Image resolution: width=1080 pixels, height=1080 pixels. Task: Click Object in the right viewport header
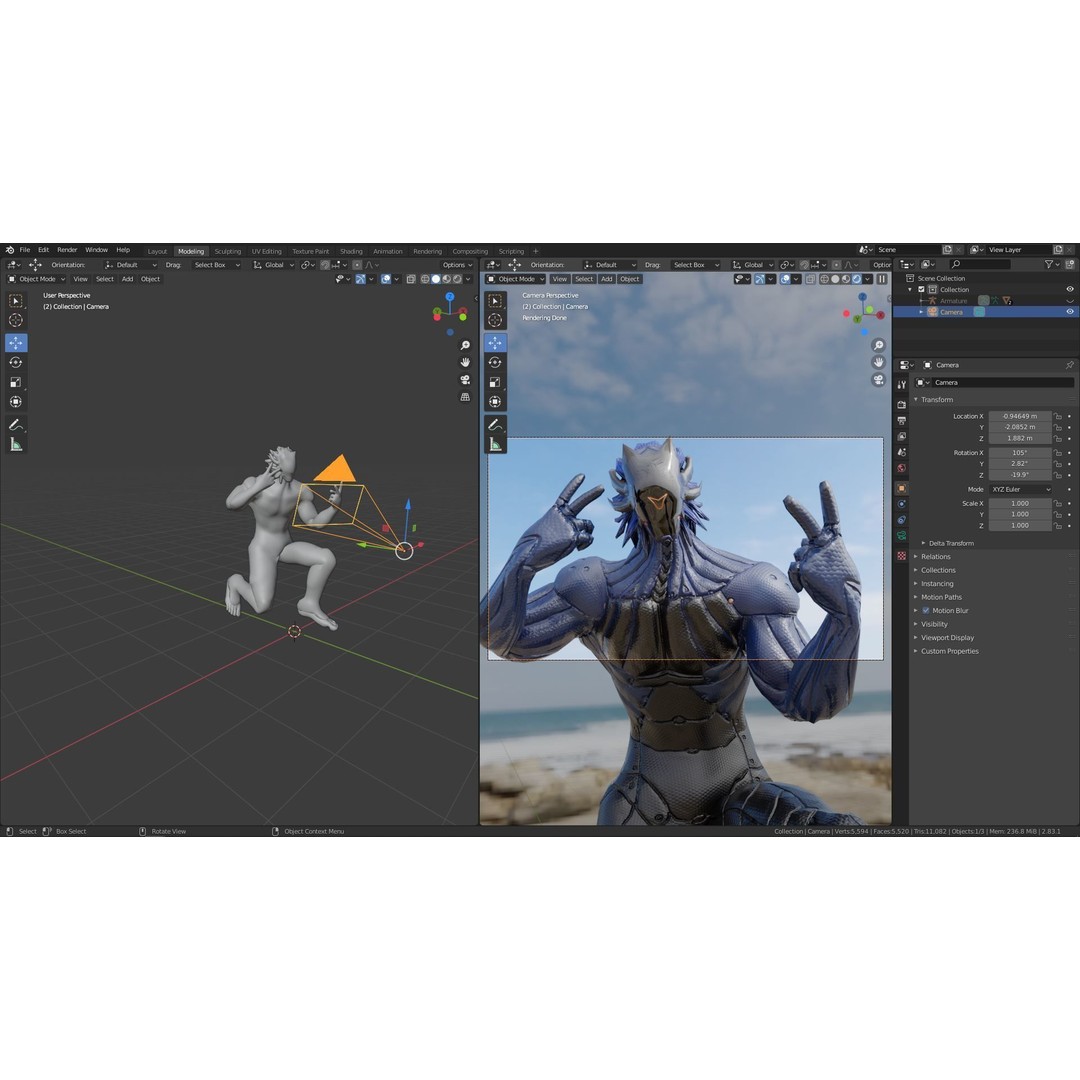click(630, 280)
